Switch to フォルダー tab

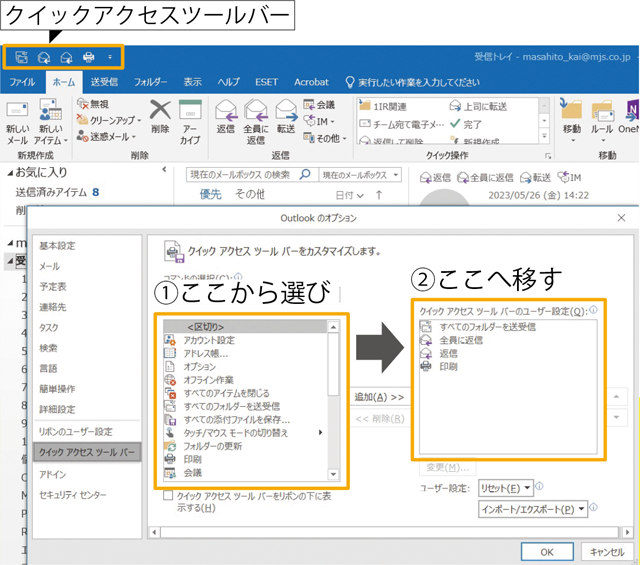[151, 82]
